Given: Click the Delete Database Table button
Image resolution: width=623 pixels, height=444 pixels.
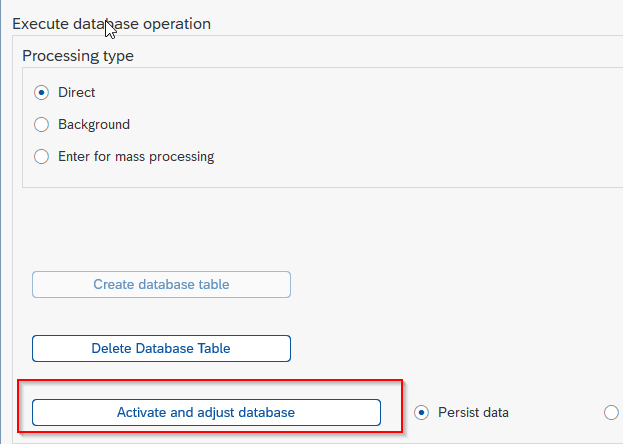Looking at the screenshot, I should click(x=161, y=349).
